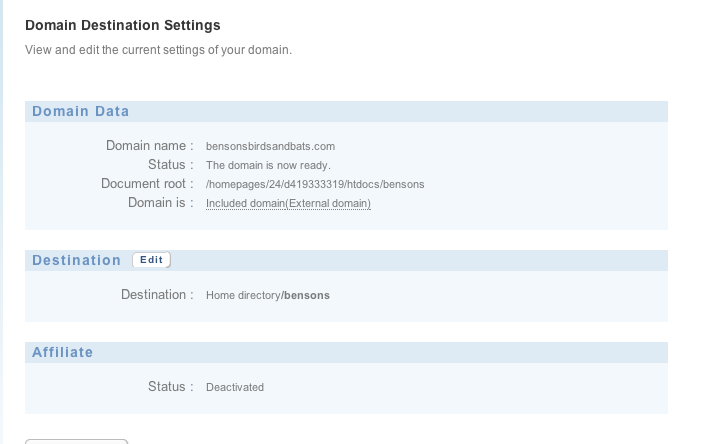Screen dimensions: 707x444
Task: Click the Destination section header title
Action: (x=76, y=260)
